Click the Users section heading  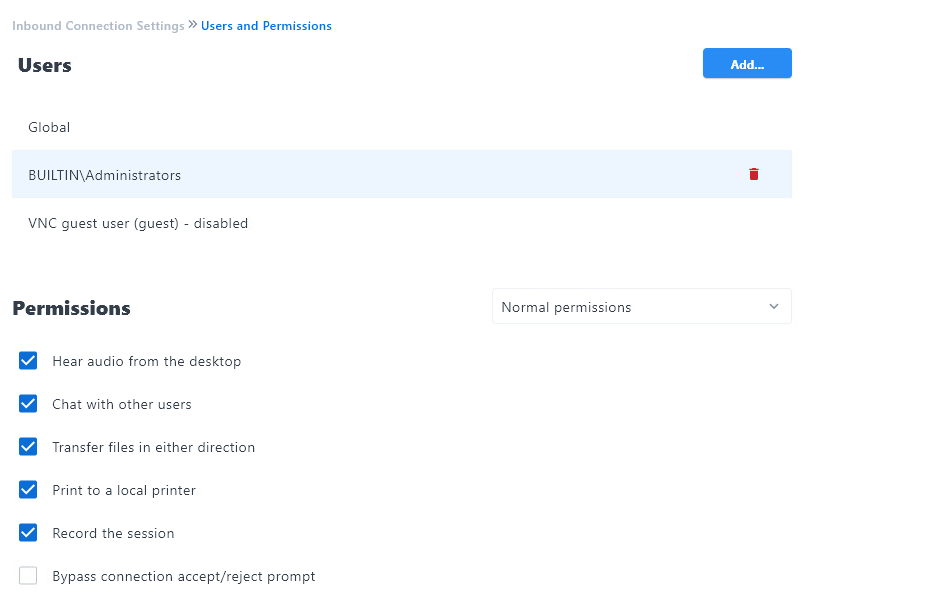44,64
